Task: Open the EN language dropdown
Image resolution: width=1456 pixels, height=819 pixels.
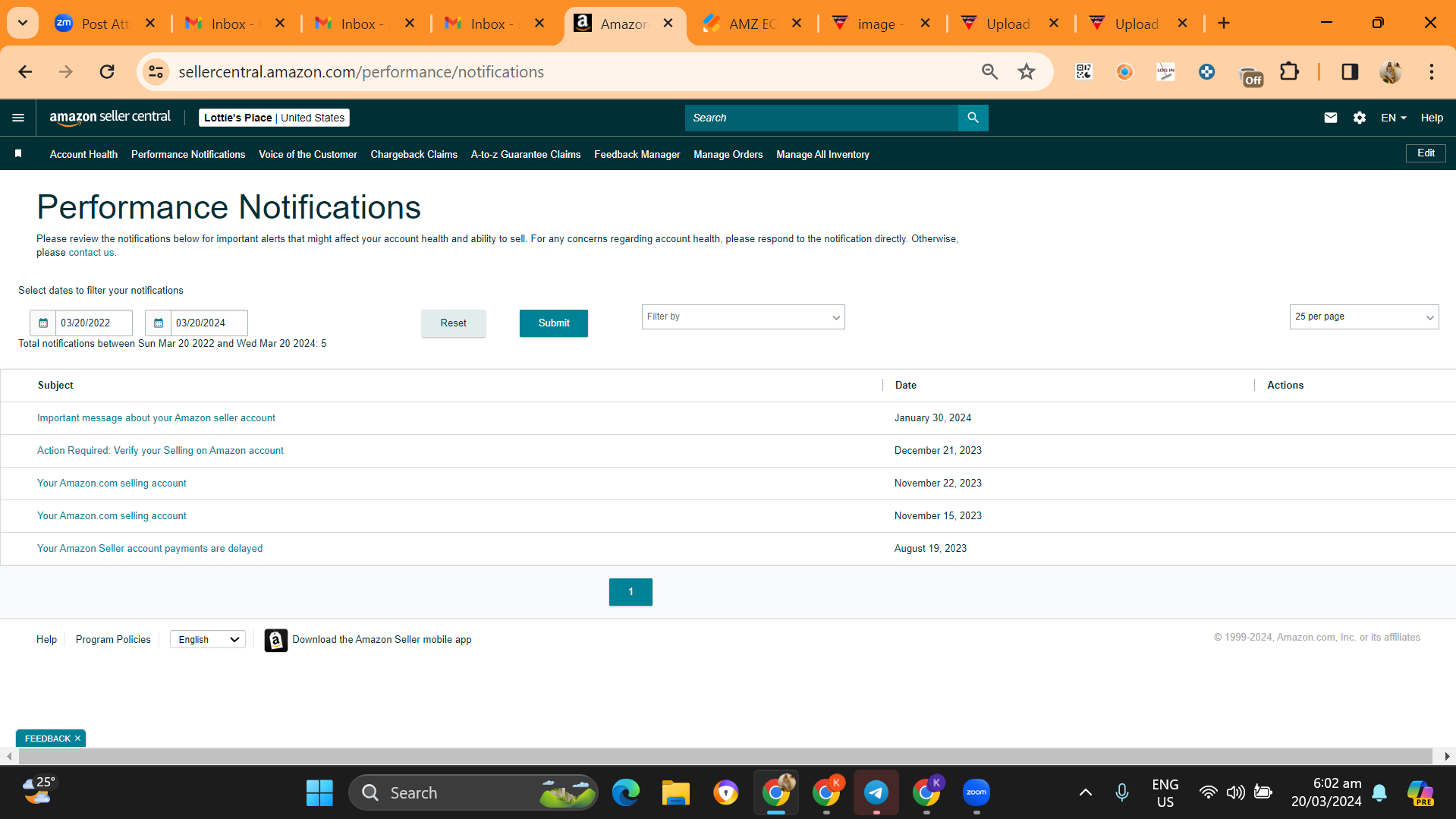Action: pyautogui.click(x=1394, y=118)
